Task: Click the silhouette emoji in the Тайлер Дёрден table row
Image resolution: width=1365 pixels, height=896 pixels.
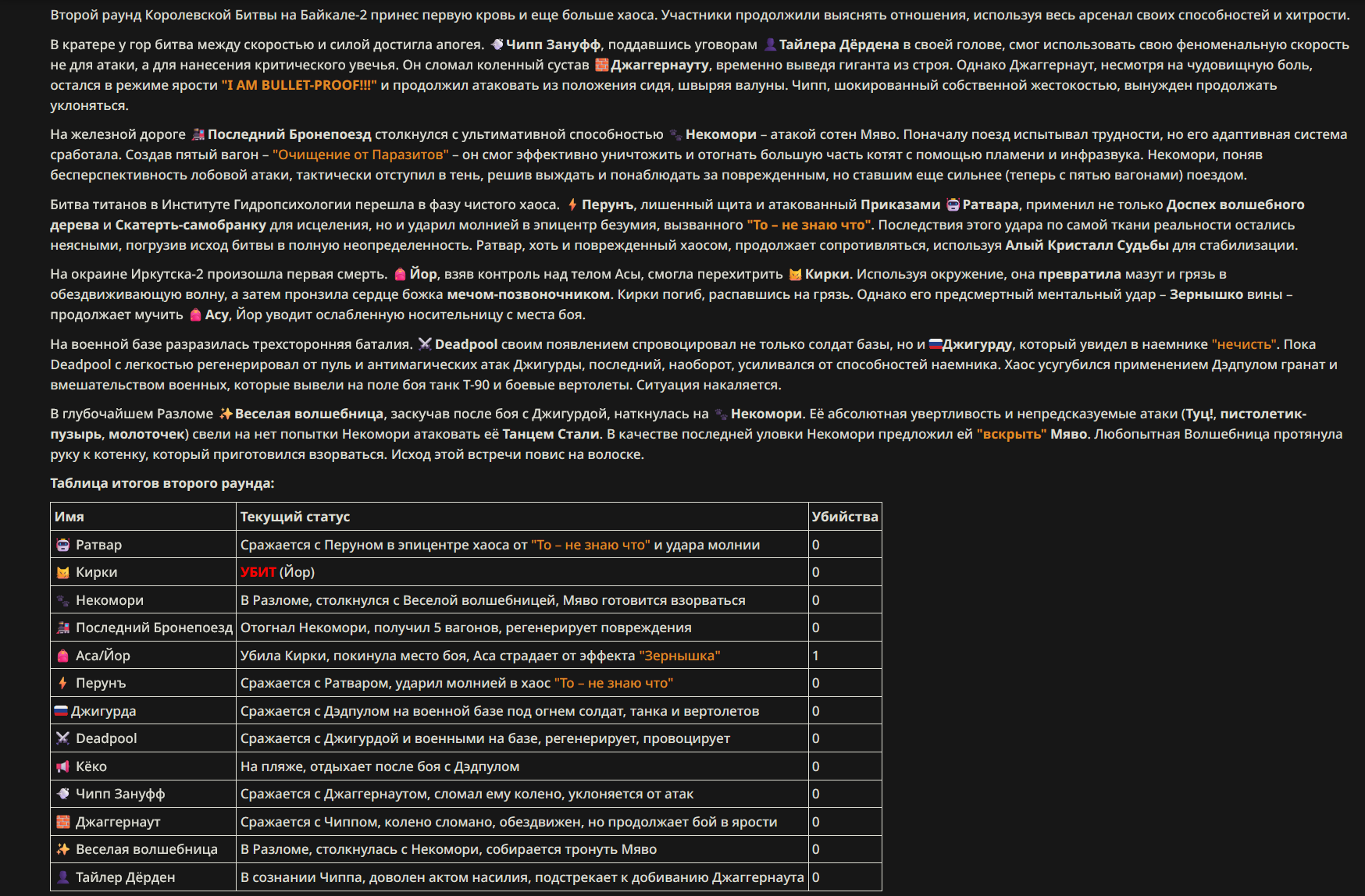Action: tap(63, 877)
